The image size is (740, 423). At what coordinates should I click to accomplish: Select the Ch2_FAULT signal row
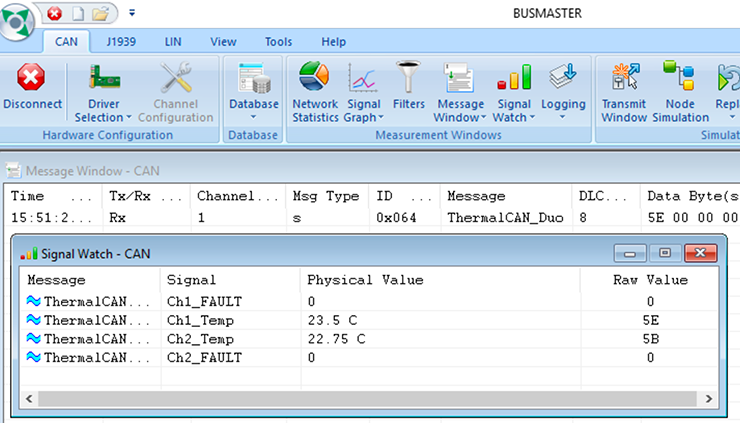click(369, 357)
